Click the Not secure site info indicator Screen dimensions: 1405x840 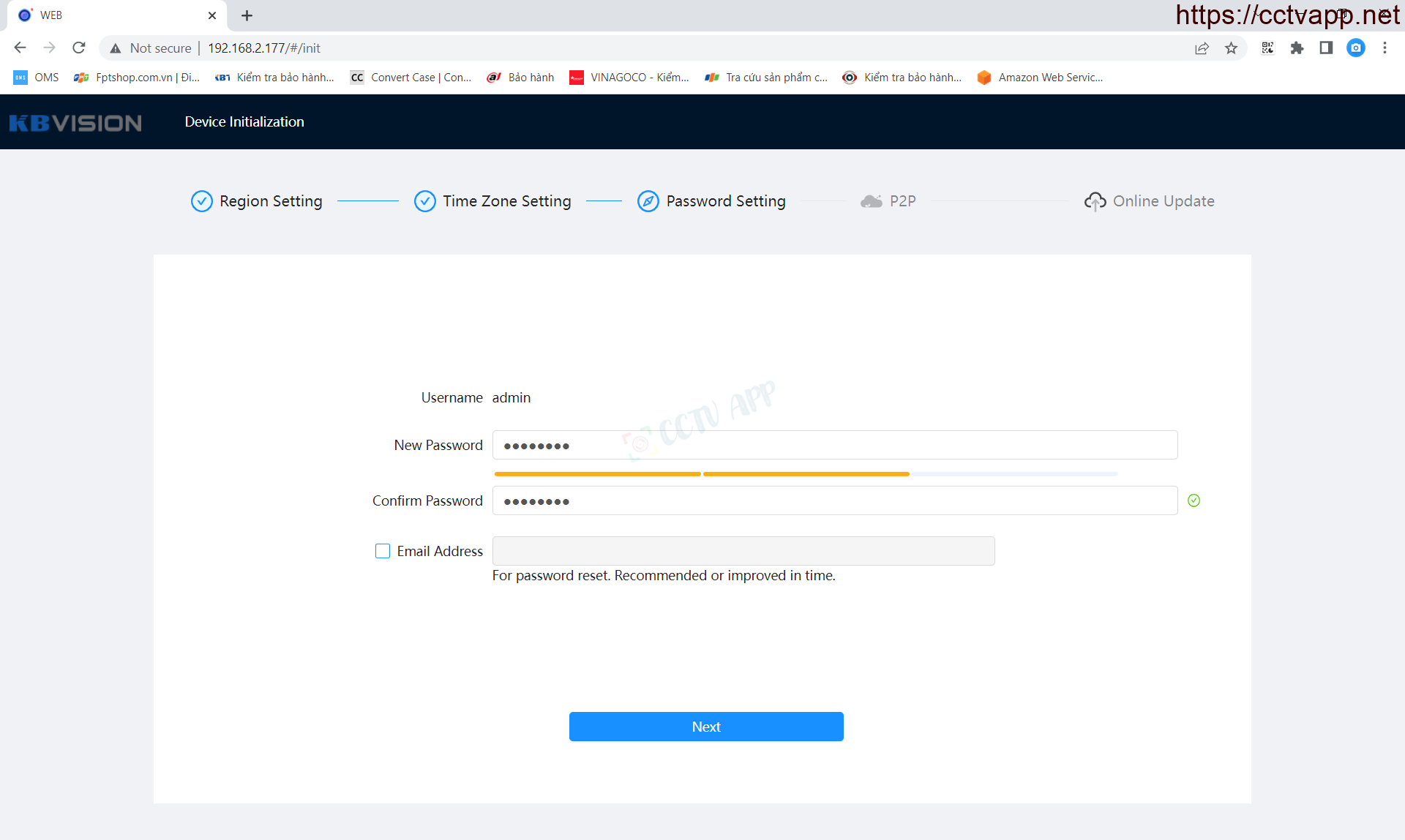(x=151, y=48)
